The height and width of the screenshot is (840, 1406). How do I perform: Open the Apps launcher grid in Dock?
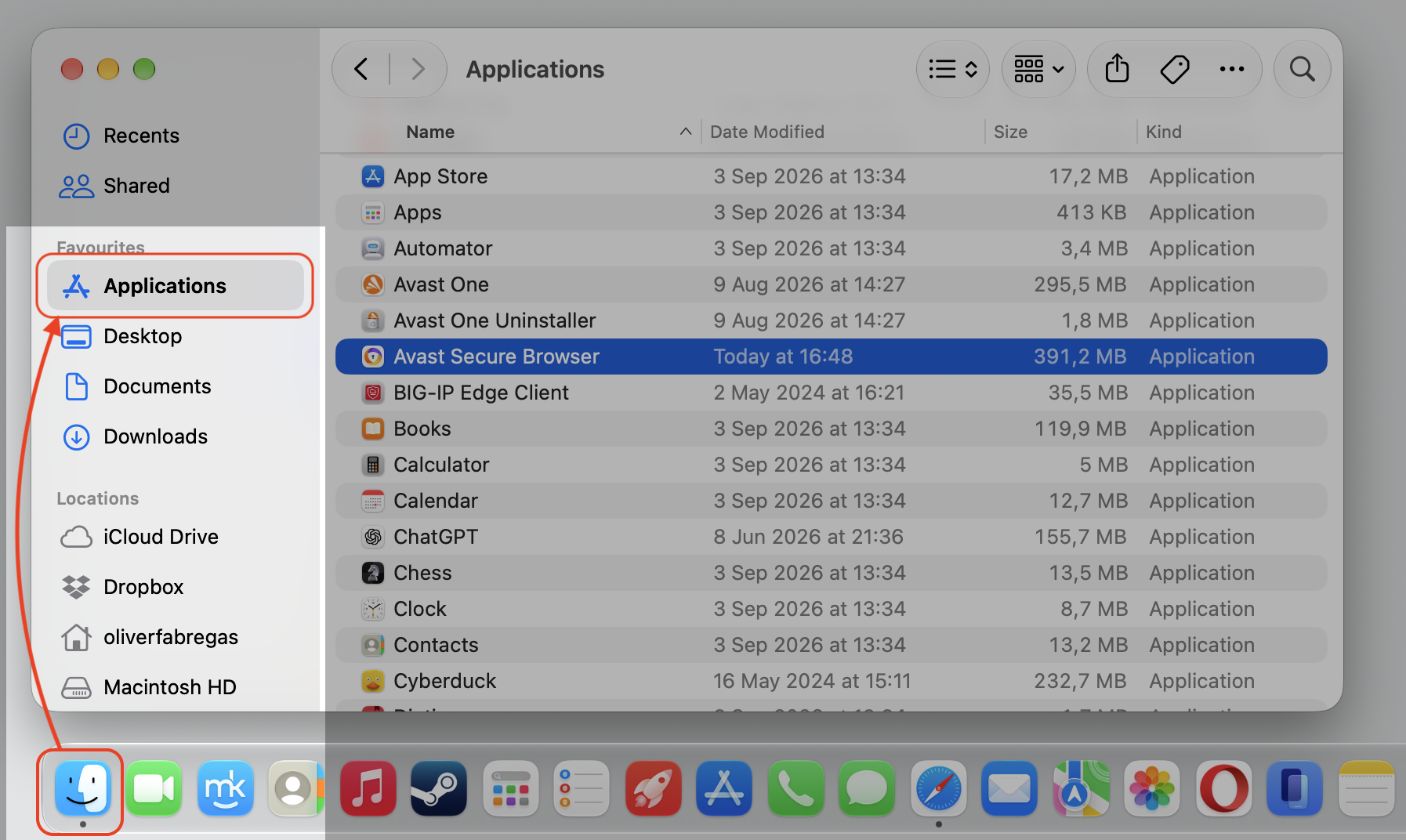pyautogui.click(x=510, y=788)
